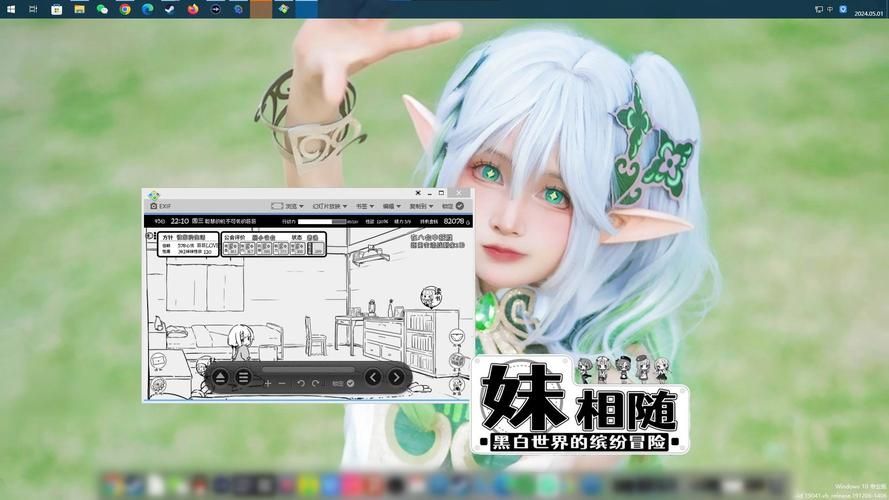
Task: Toggle the lock checkmark in the top toolbar
Action: (x=459, y=206)
